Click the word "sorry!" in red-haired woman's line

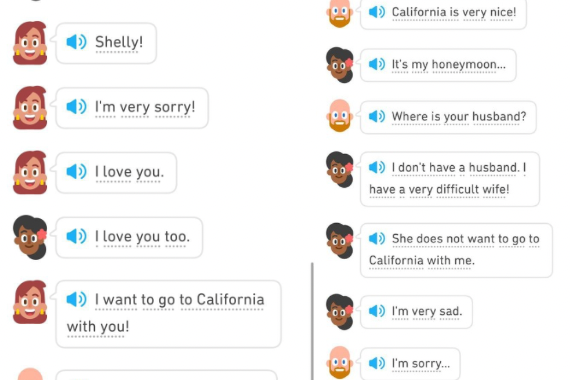(x=174, y=107)
